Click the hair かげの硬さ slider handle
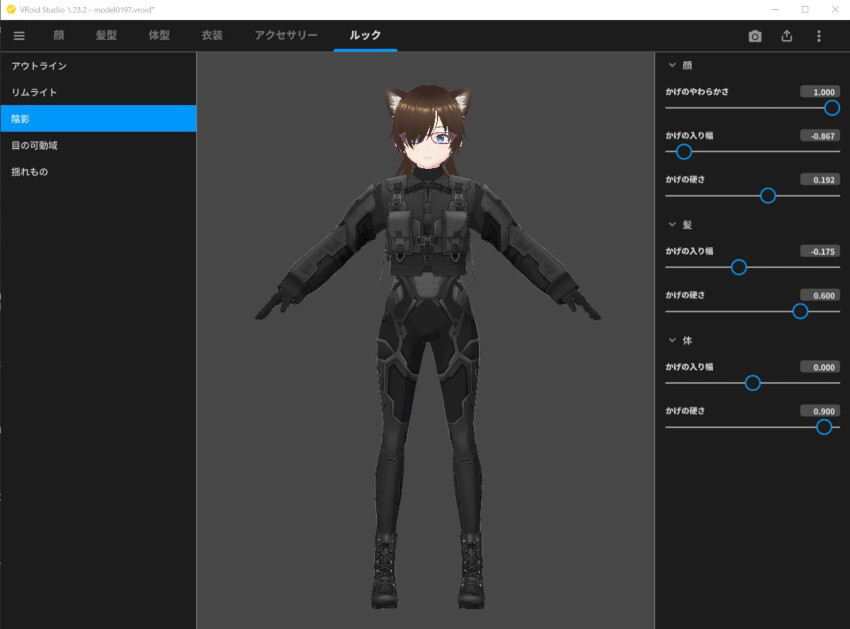Viewport: 850px width, 629px height. tap(800, 311)
